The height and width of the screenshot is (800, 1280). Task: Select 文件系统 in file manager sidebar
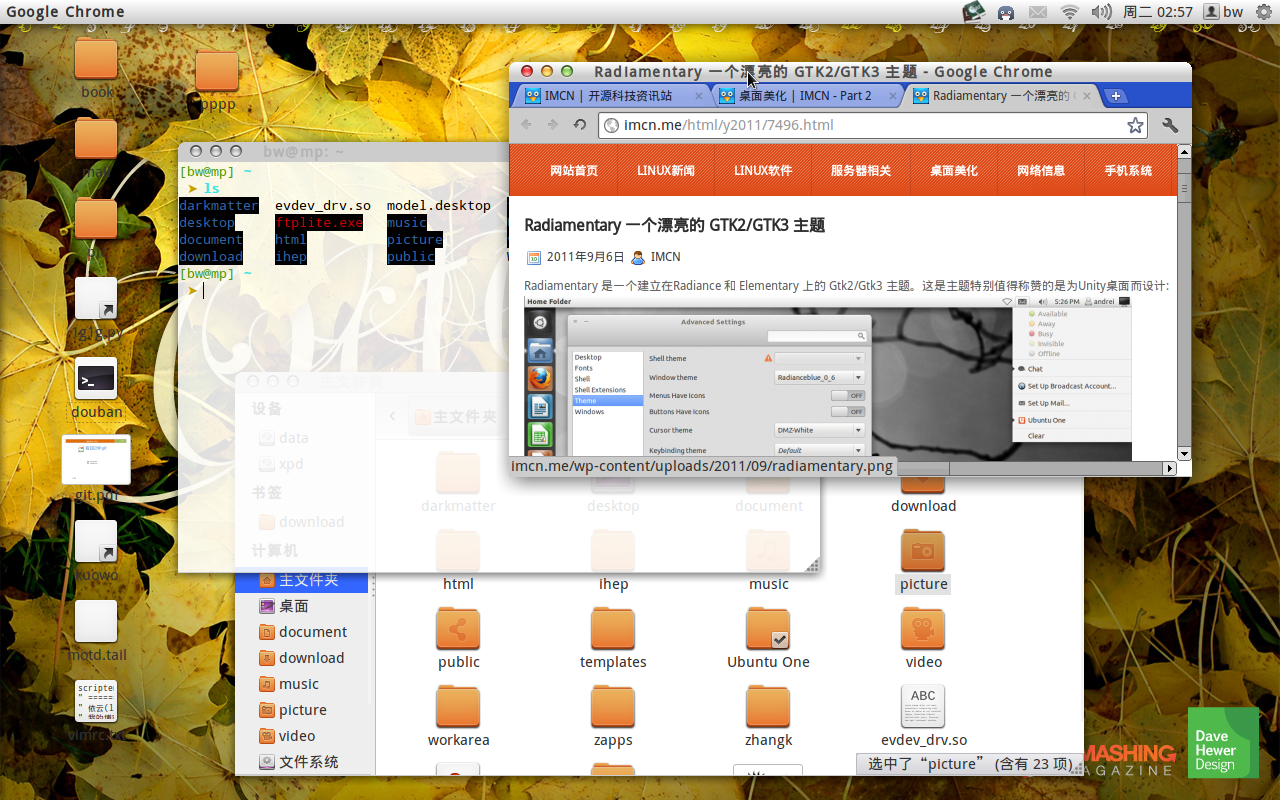(x=301, y=762)
